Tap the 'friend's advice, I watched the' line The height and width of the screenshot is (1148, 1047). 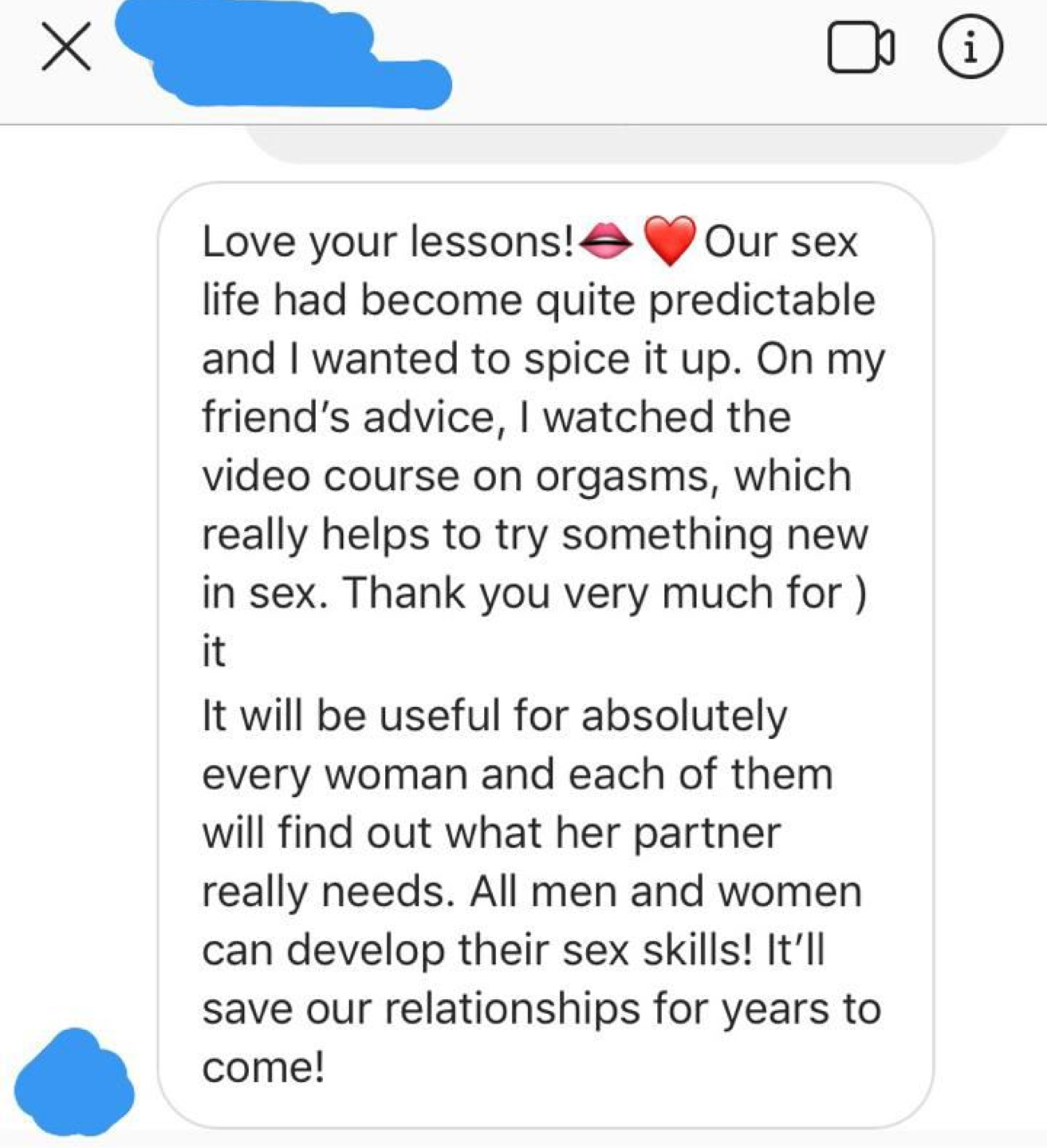coord(496,417)
